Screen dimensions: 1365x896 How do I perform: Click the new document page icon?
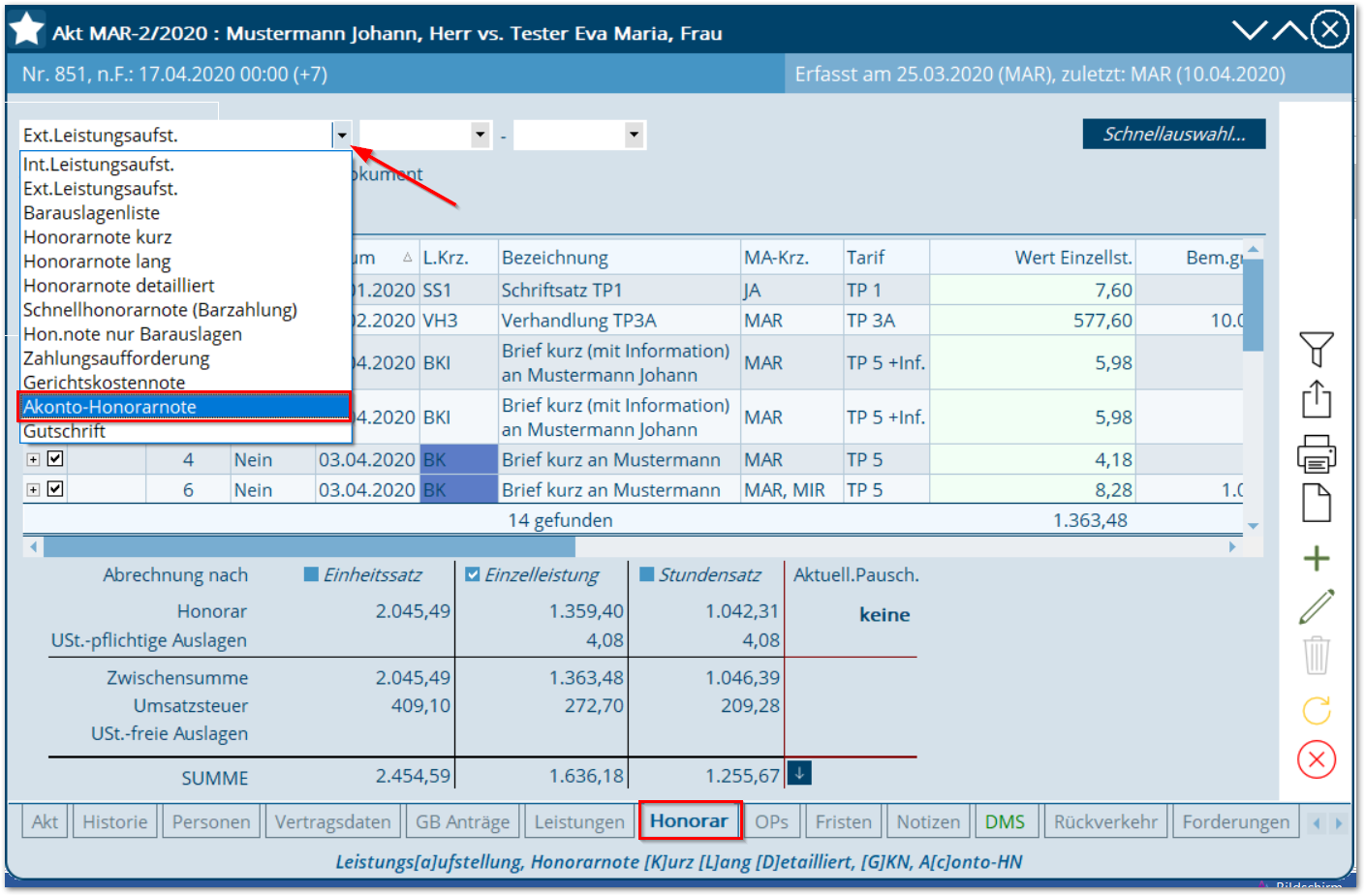tap(1317, 504)
